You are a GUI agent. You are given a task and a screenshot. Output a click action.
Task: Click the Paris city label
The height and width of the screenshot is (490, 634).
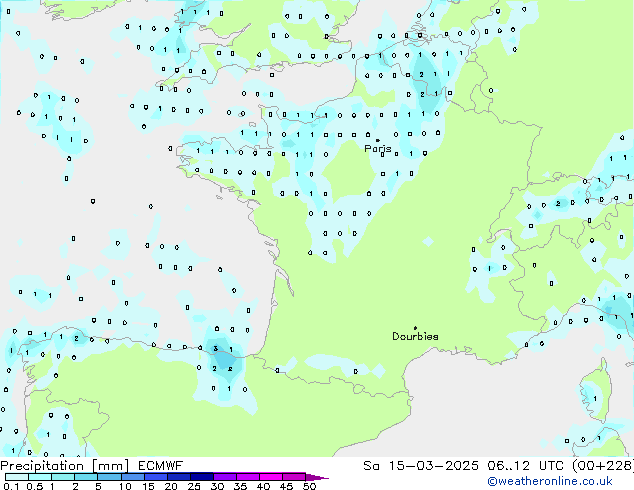click(x=378, y=148)
